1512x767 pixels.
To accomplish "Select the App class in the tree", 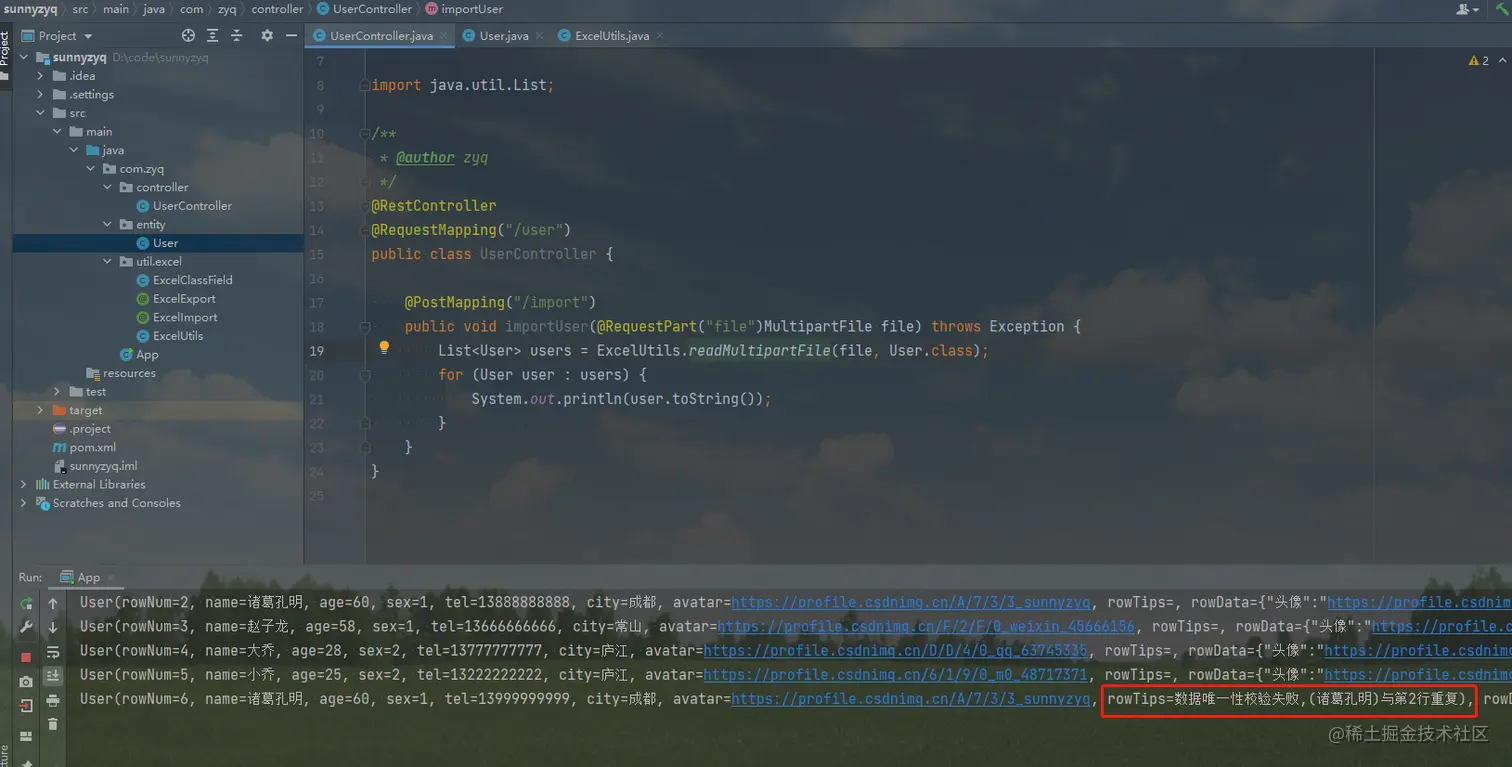I will (x=139, y=355).
